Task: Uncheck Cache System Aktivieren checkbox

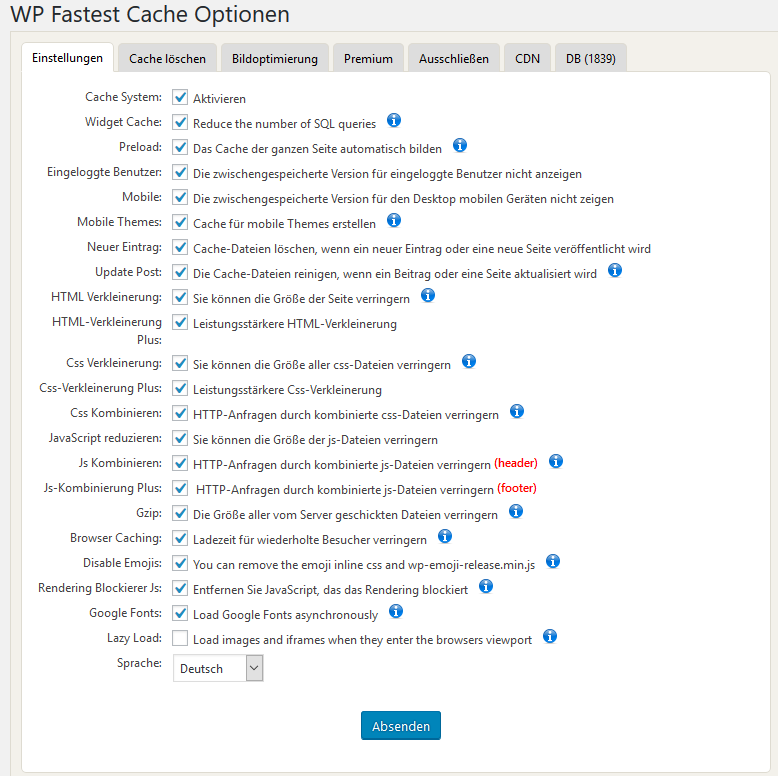Action: (x=180, y=97)
